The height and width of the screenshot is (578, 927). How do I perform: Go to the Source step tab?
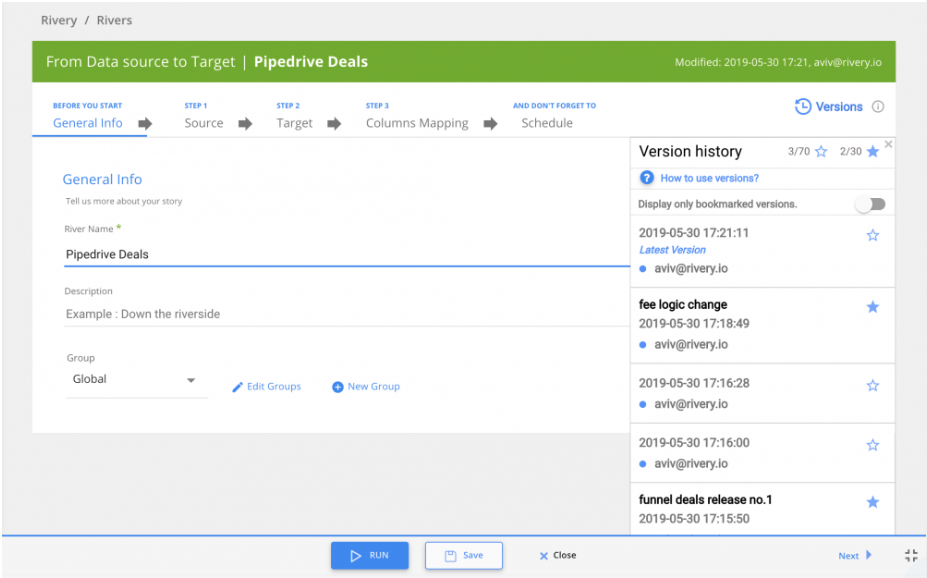click(204, 123)
